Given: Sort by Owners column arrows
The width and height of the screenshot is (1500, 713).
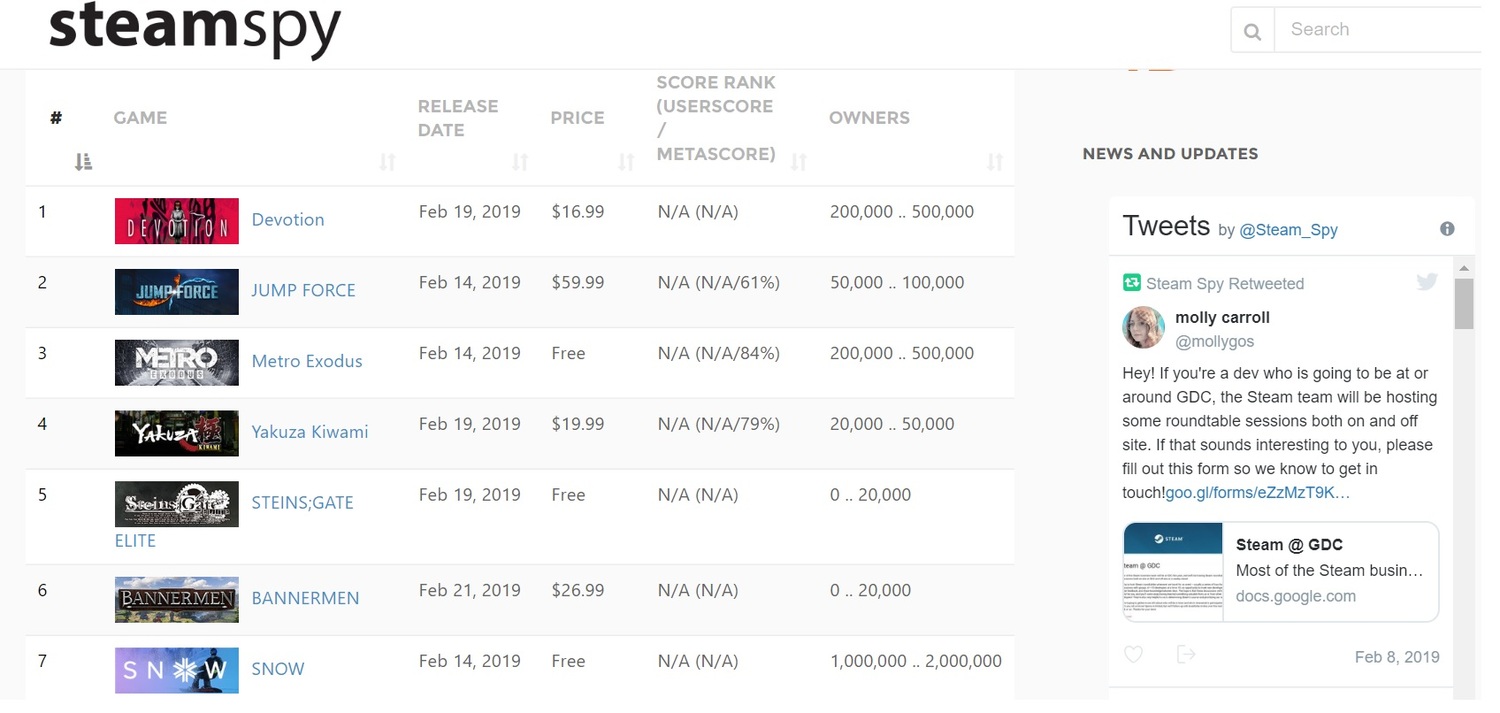Looking at the screenshot, I should [994, 162].
